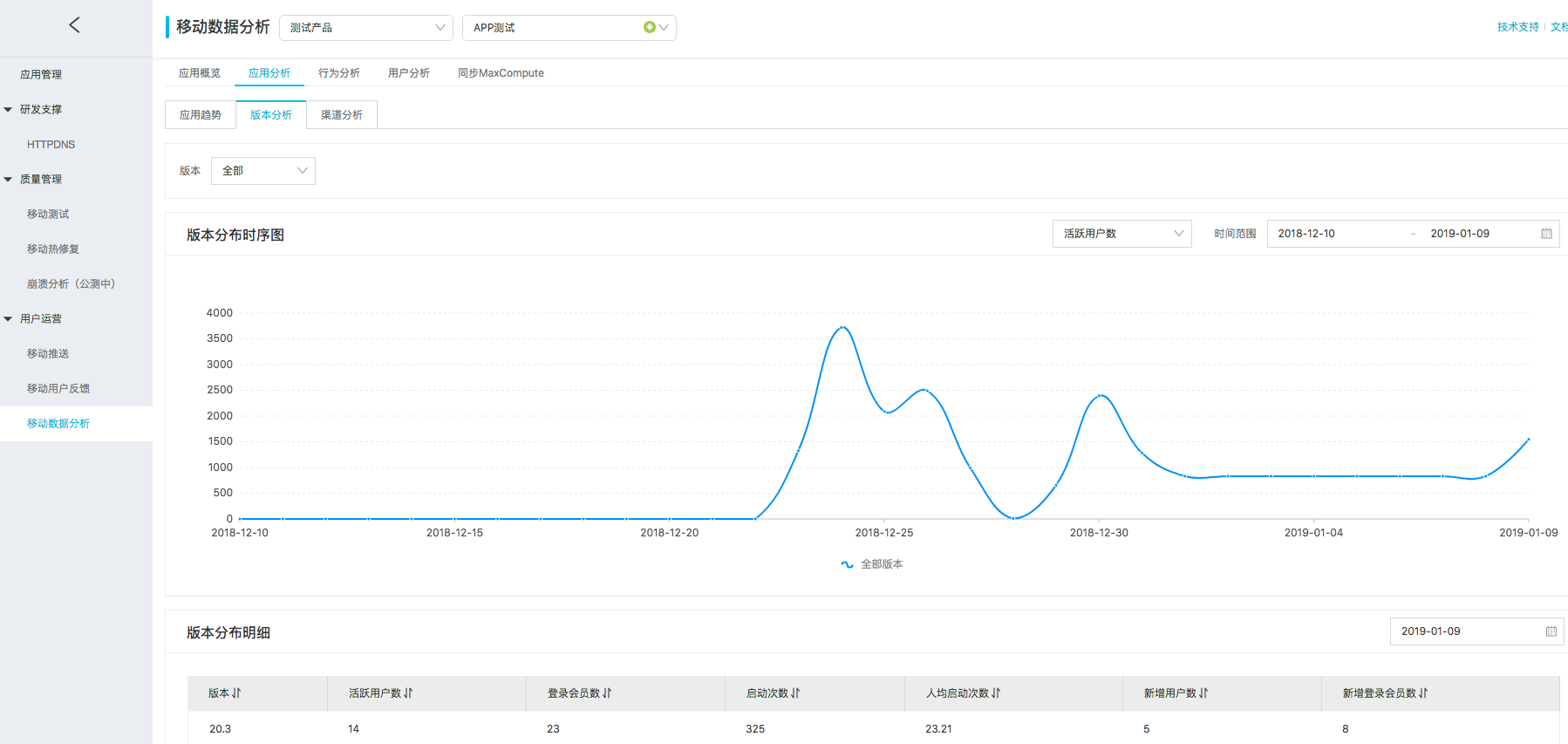The image size is (1568, 744).
Task: Click the green status icon in APP测试 selector
Action: pos(649,27)
